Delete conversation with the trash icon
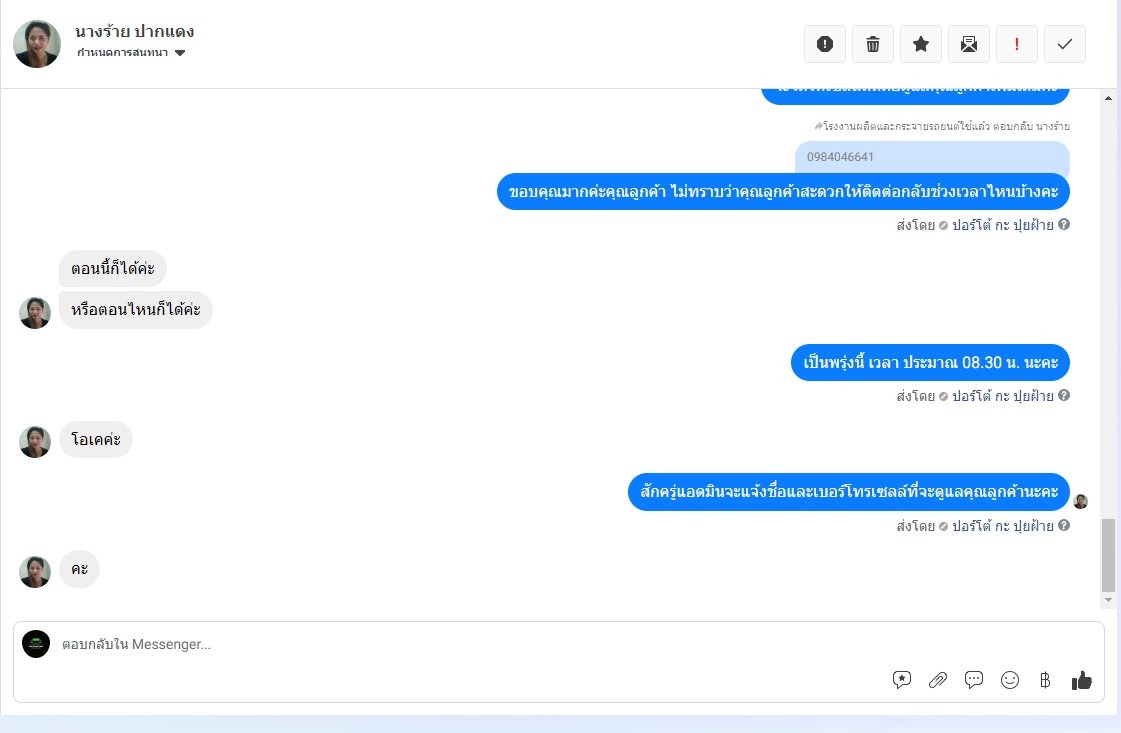This screenshot has height=733, width=1121. coord(872,44)
